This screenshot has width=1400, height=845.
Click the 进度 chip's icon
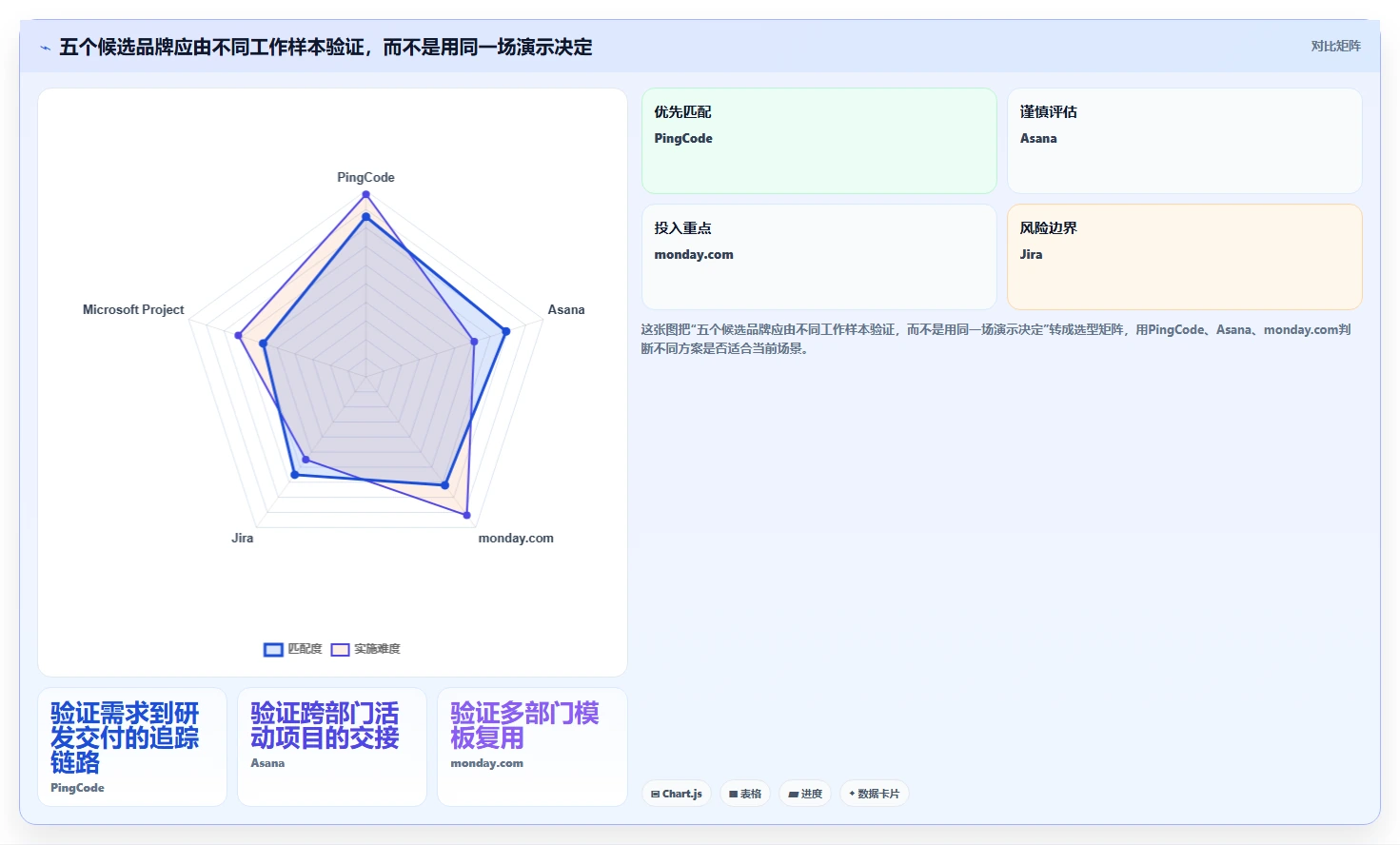[793, 794]
